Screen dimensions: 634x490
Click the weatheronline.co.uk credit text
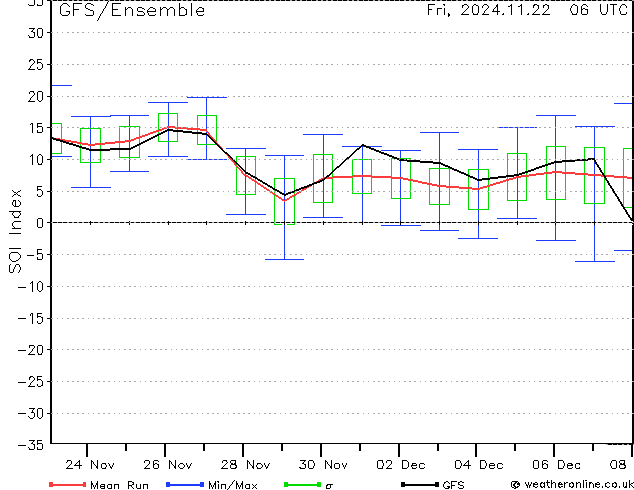(579, 484)
